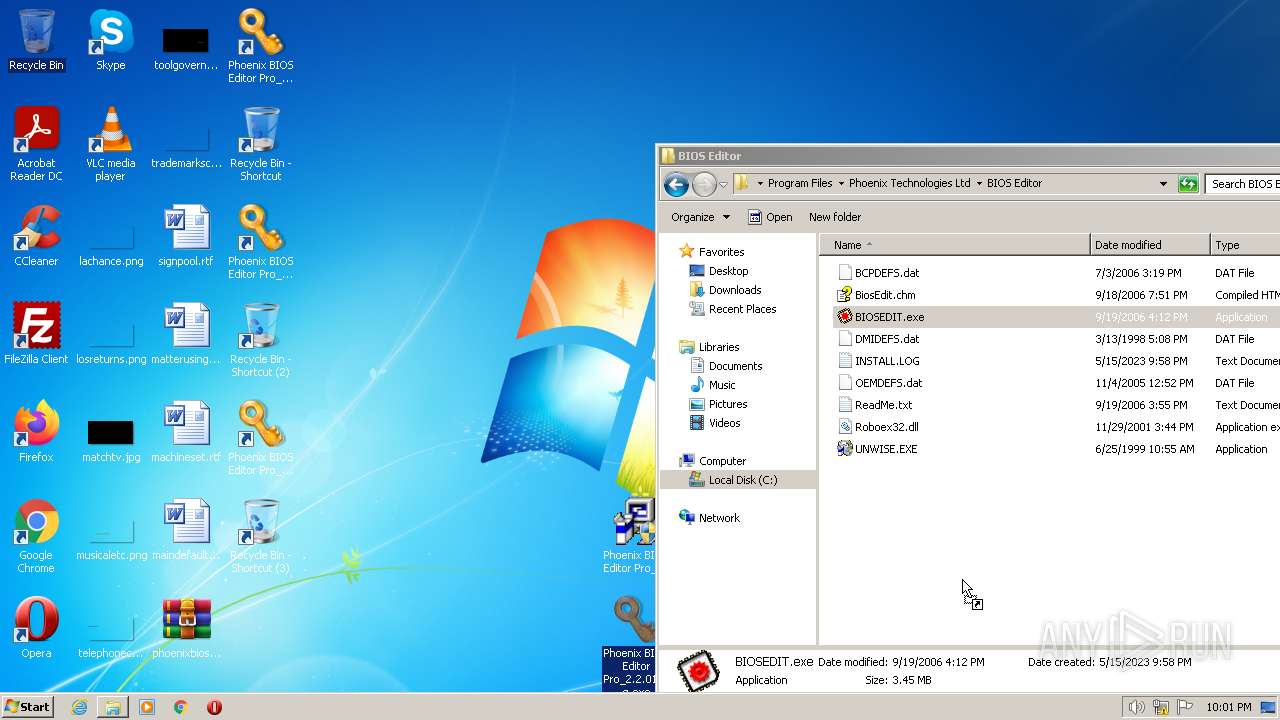Image resolution: width=1280 pixels, height=720 pixels.
Task: Sort files by the Type column
Action: coord(1245,245)
